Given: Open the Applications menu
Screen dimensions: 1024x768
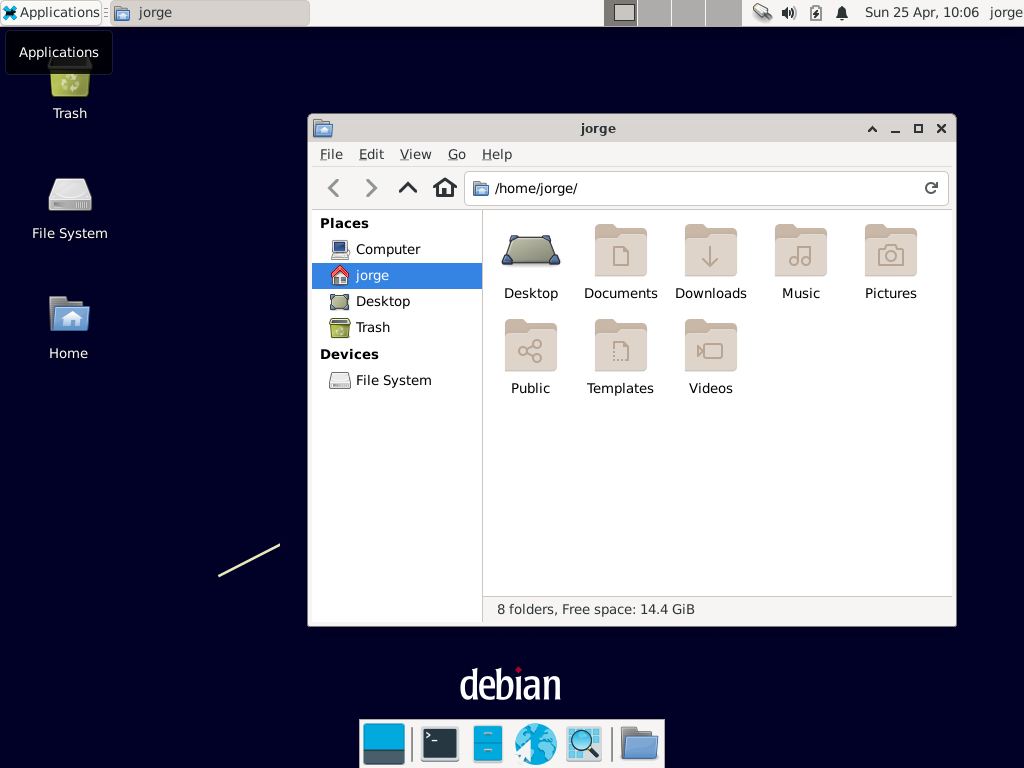Looking at the screenshot, I should 51,12.
